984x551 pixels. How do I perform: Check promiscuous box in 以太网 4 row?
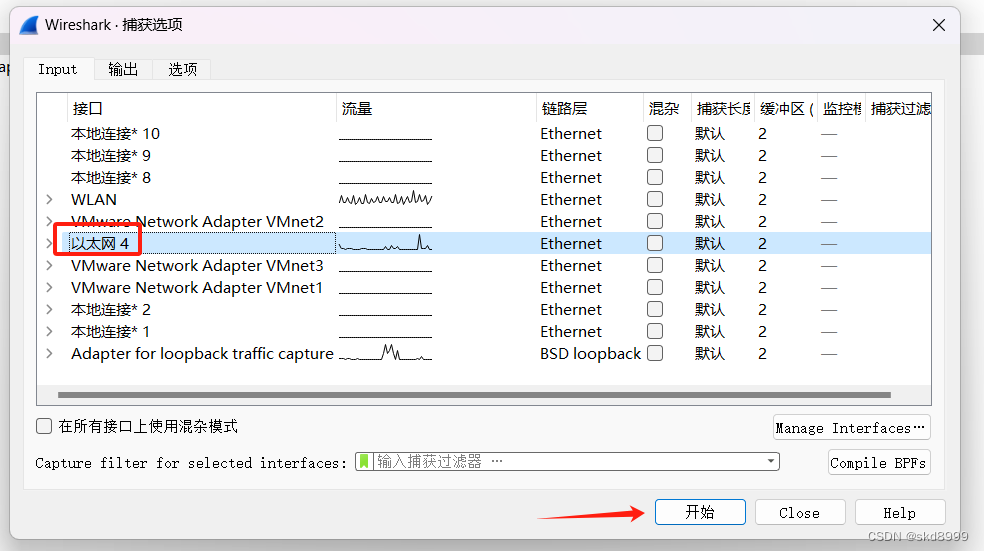[x=655, y=243]
